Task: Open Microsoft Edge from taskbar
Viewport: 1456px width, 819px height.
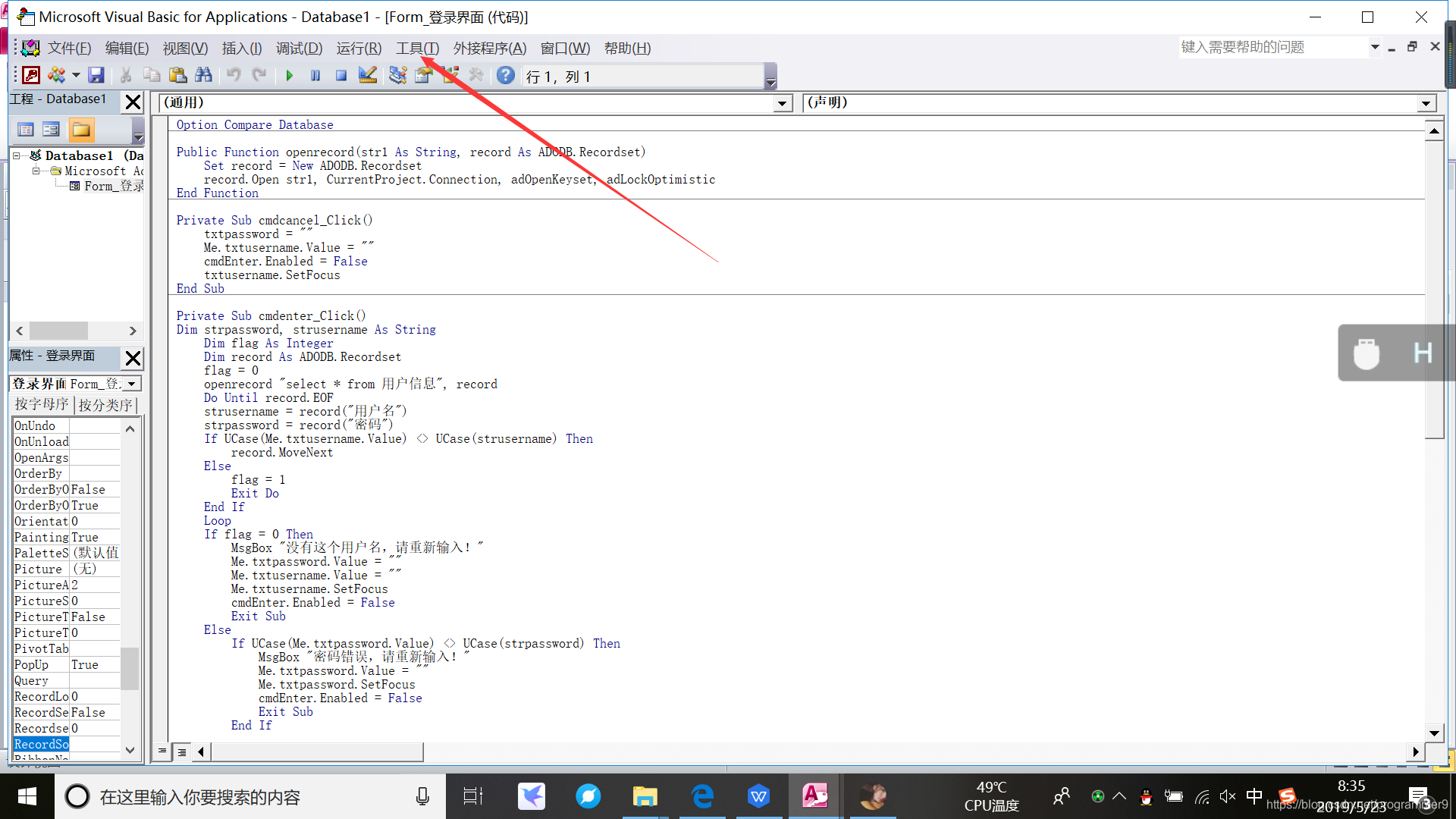Action: (702, 796)
